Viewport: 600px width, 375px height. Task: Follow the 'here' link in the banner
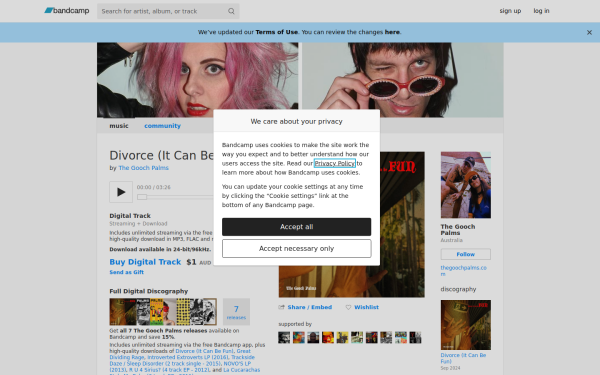392,32
